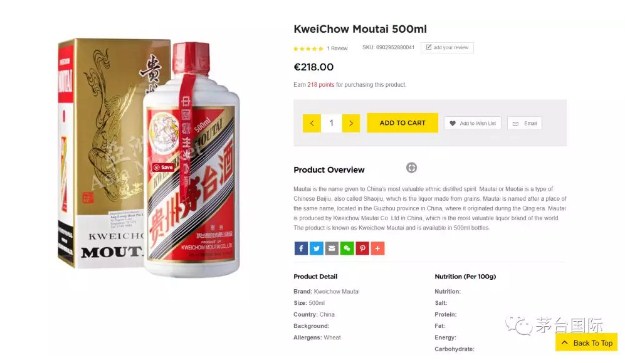642x363 pixels.
Task: Open more share options plus icon
Action: [x=378, y=248]
